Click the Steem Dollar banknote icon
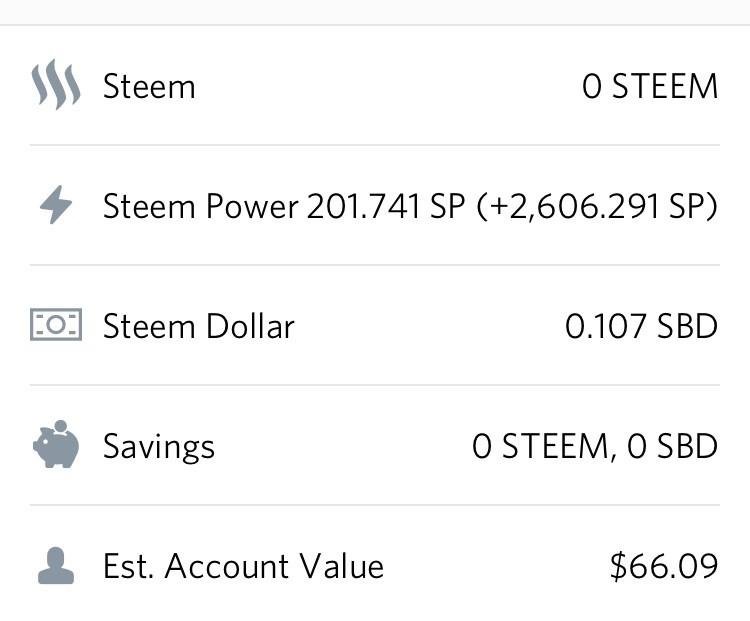750x621 pixels. 55,326
